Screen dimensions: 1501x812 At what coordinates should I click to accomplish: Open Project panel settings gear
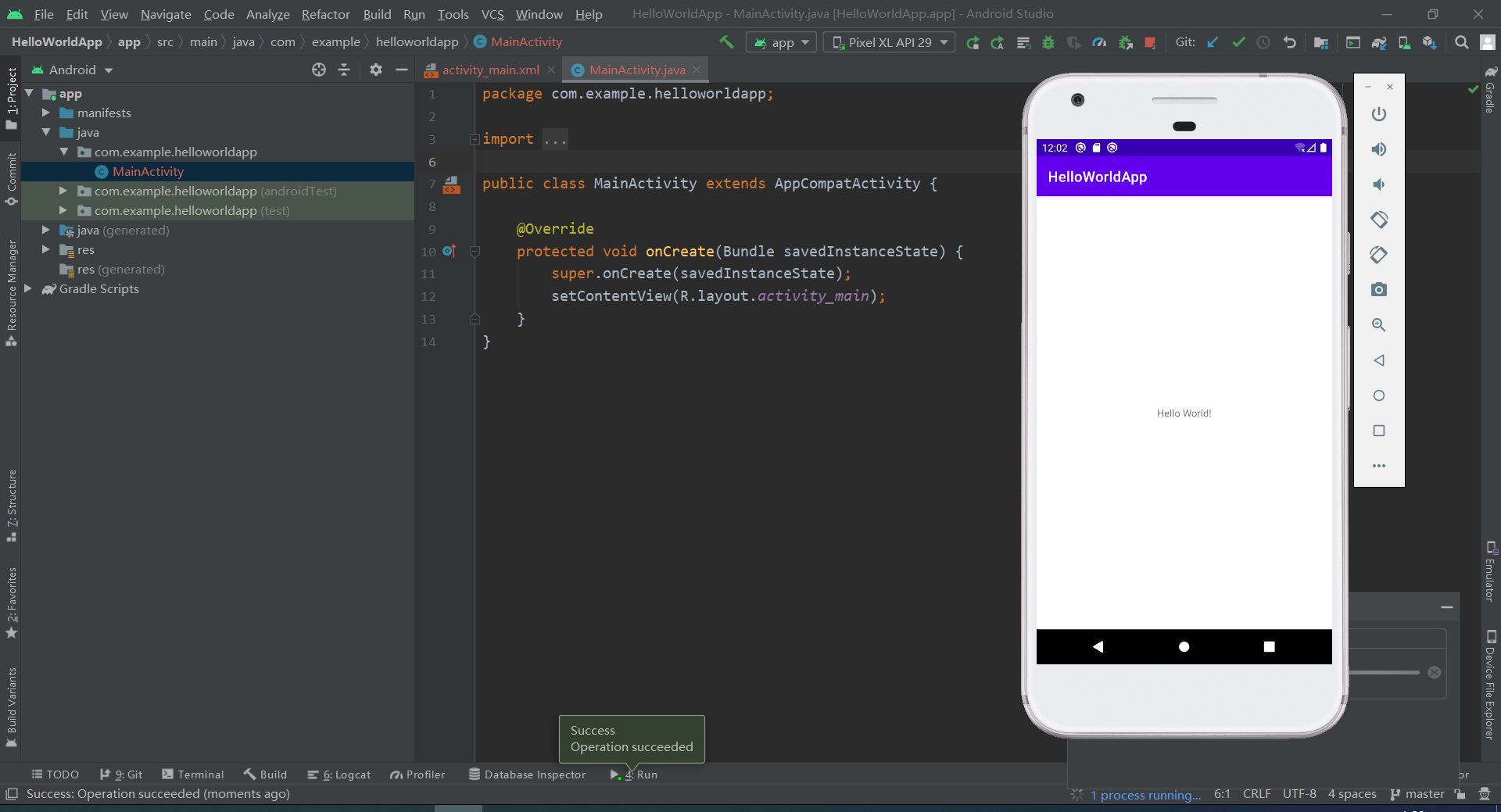[376, 70]
